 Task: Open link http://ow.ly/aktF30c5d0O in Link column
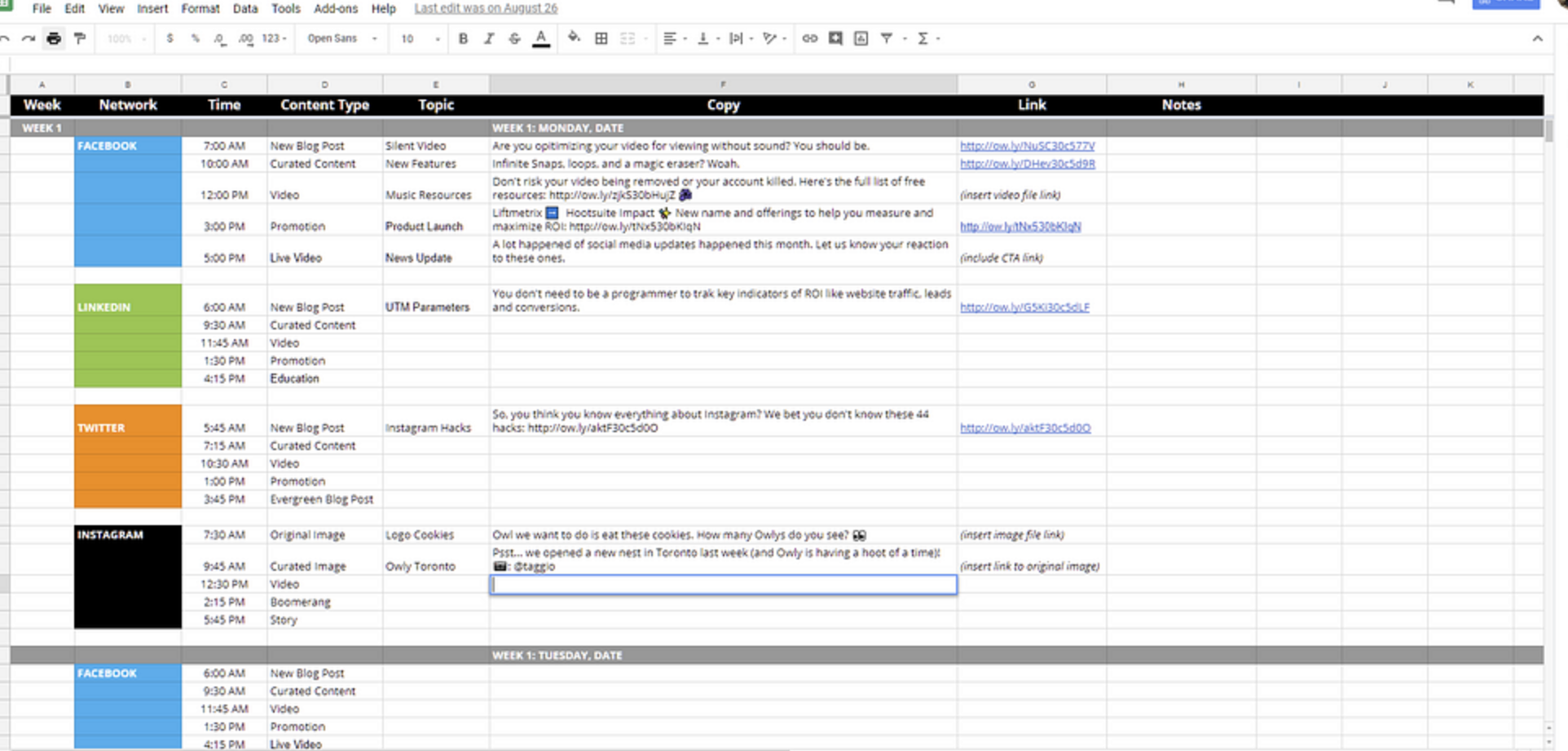1025,428
